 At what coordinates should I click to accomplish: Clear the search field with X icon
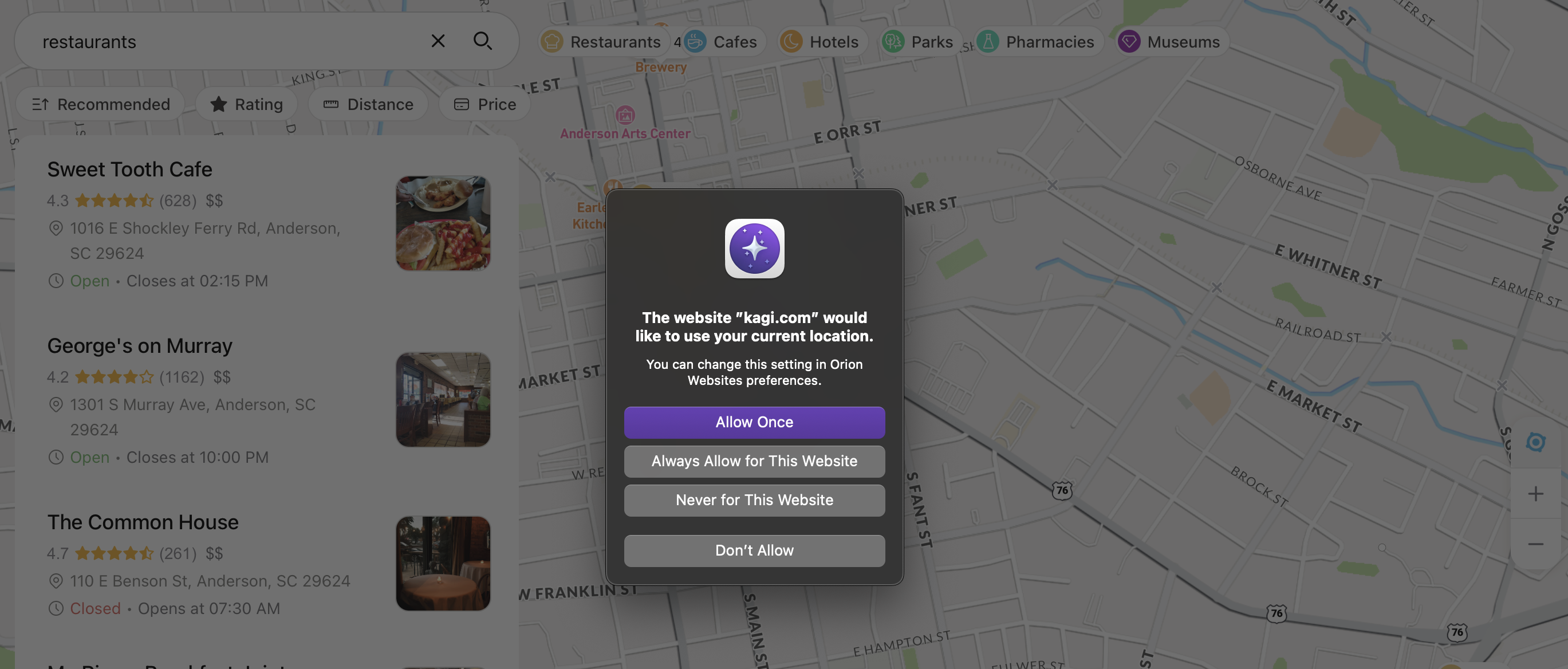pyautogui.click(x=438, y=41)
